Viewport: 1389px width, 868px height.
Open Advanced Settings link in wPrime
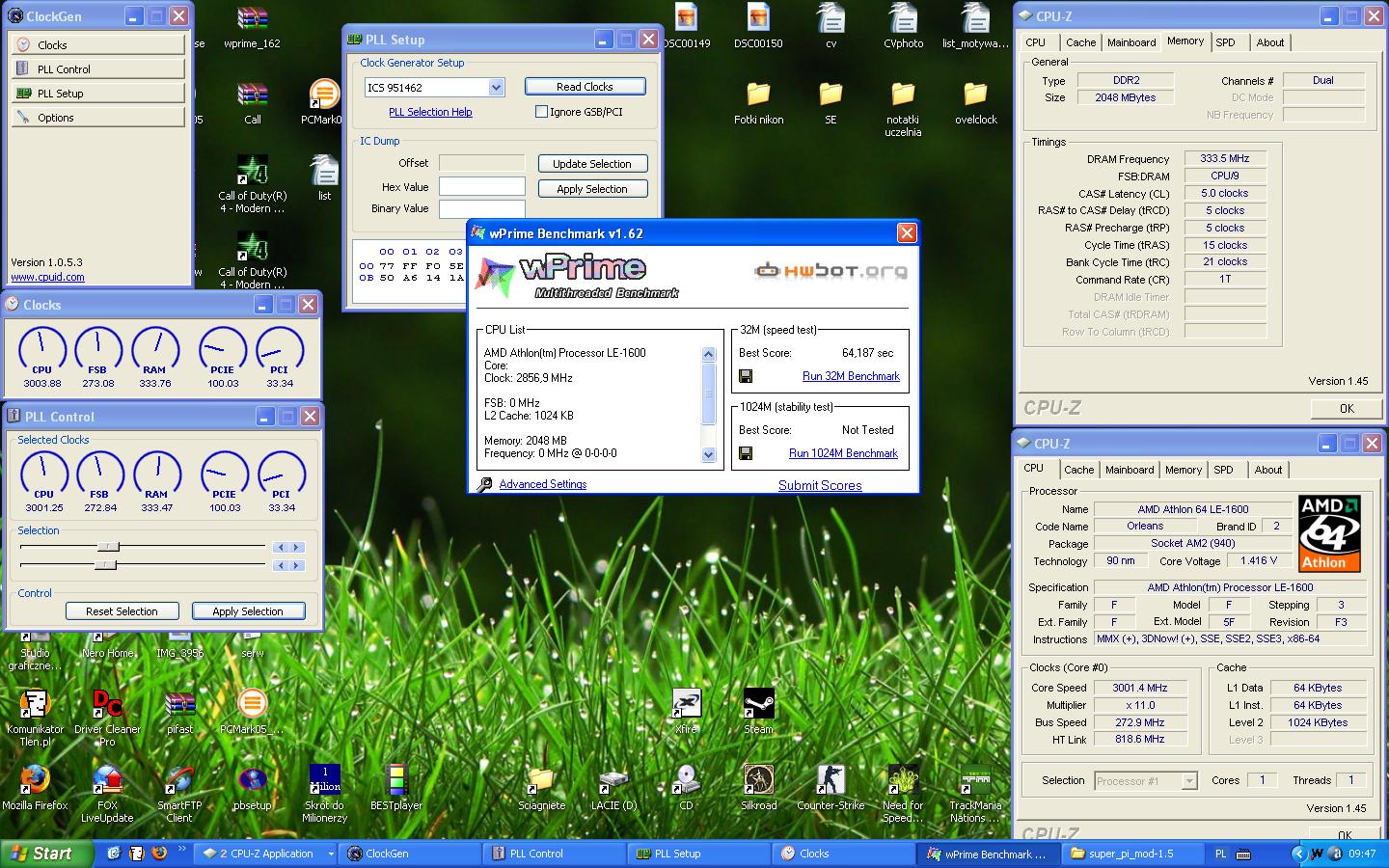tap(542, 484)
